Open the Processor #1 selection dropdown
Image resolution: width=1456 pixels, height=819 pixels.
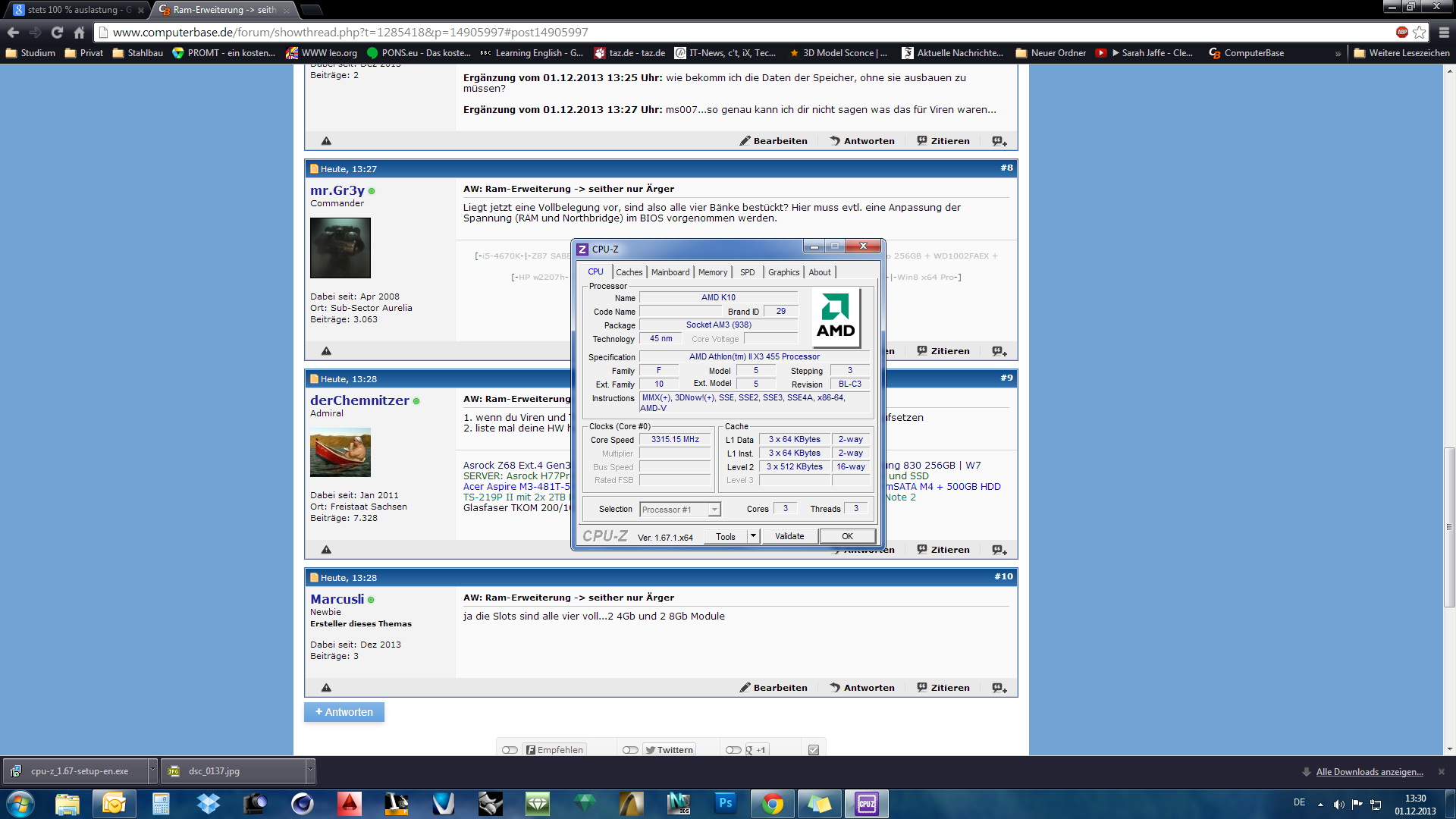point(680,510)
